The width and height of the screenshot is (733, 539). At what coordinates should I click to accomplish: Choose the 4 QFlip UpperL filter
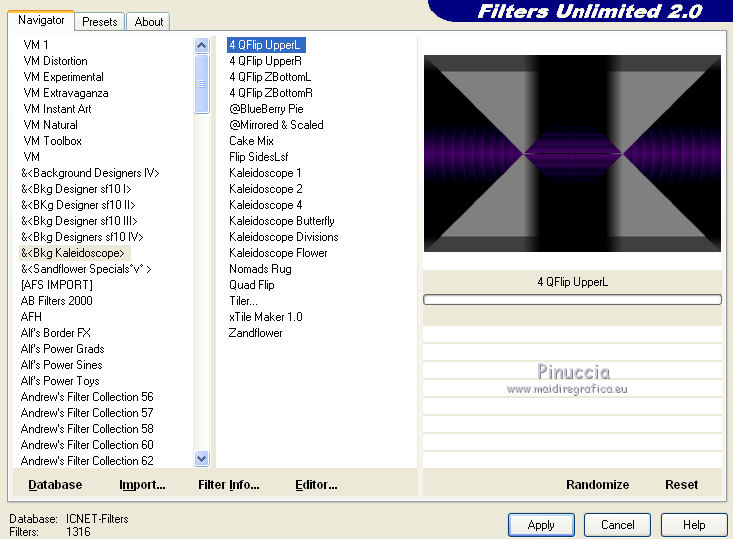[266, 45]
